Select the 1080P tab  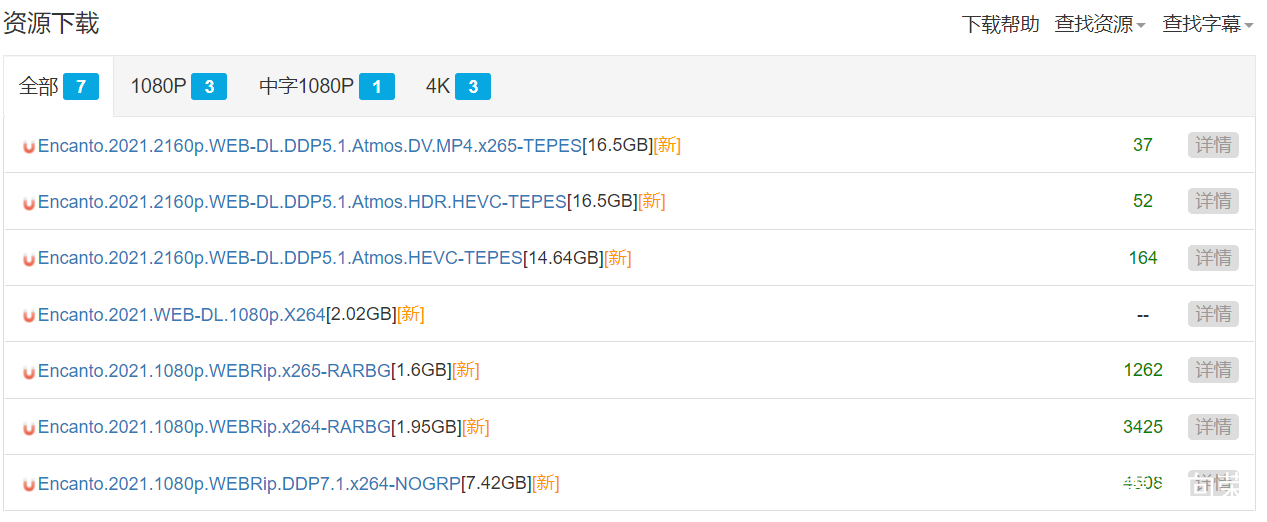(178, 87)
